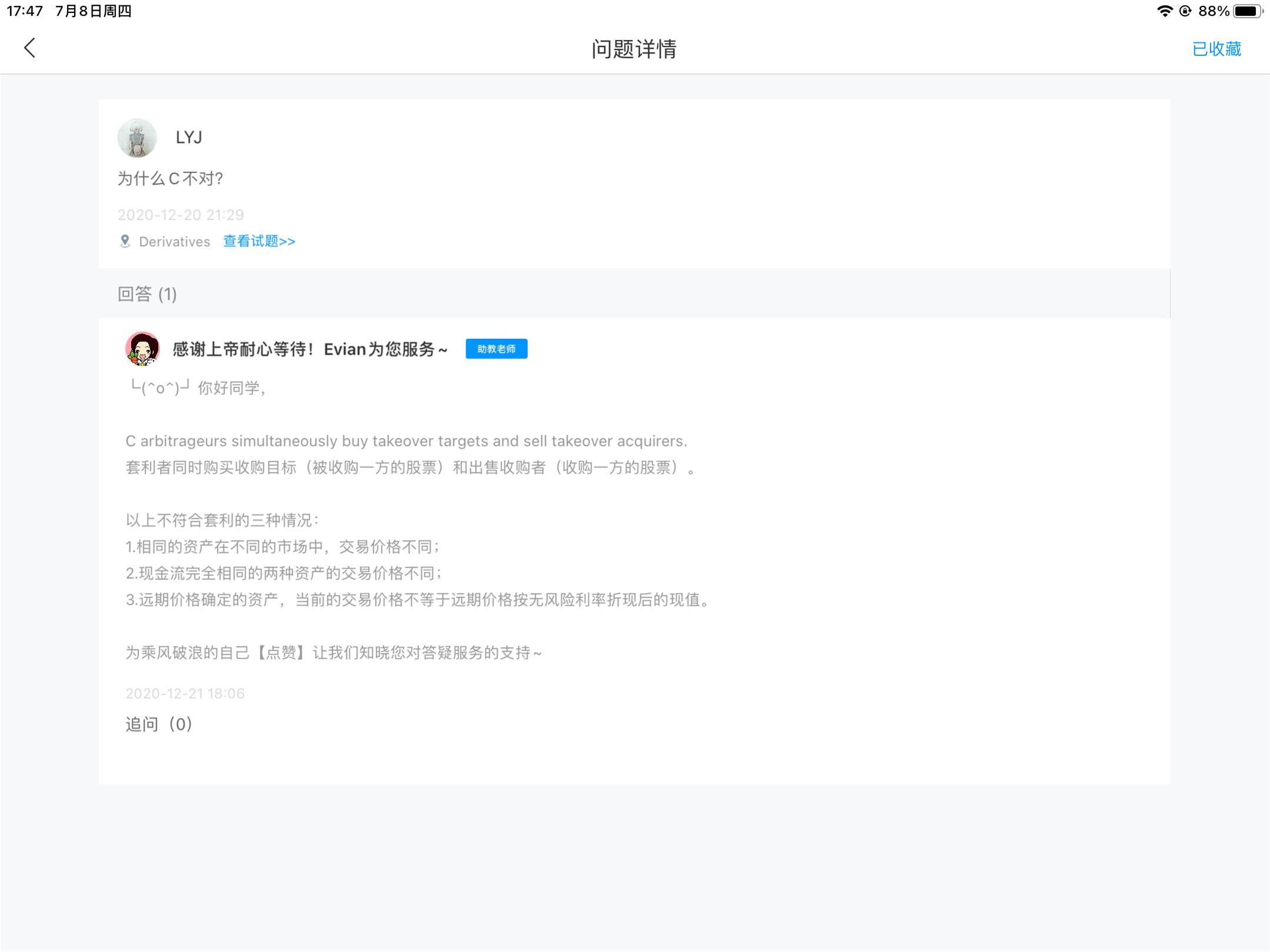
Task: Open the 查看试题>> link
Action: click(x=259, y=242)
